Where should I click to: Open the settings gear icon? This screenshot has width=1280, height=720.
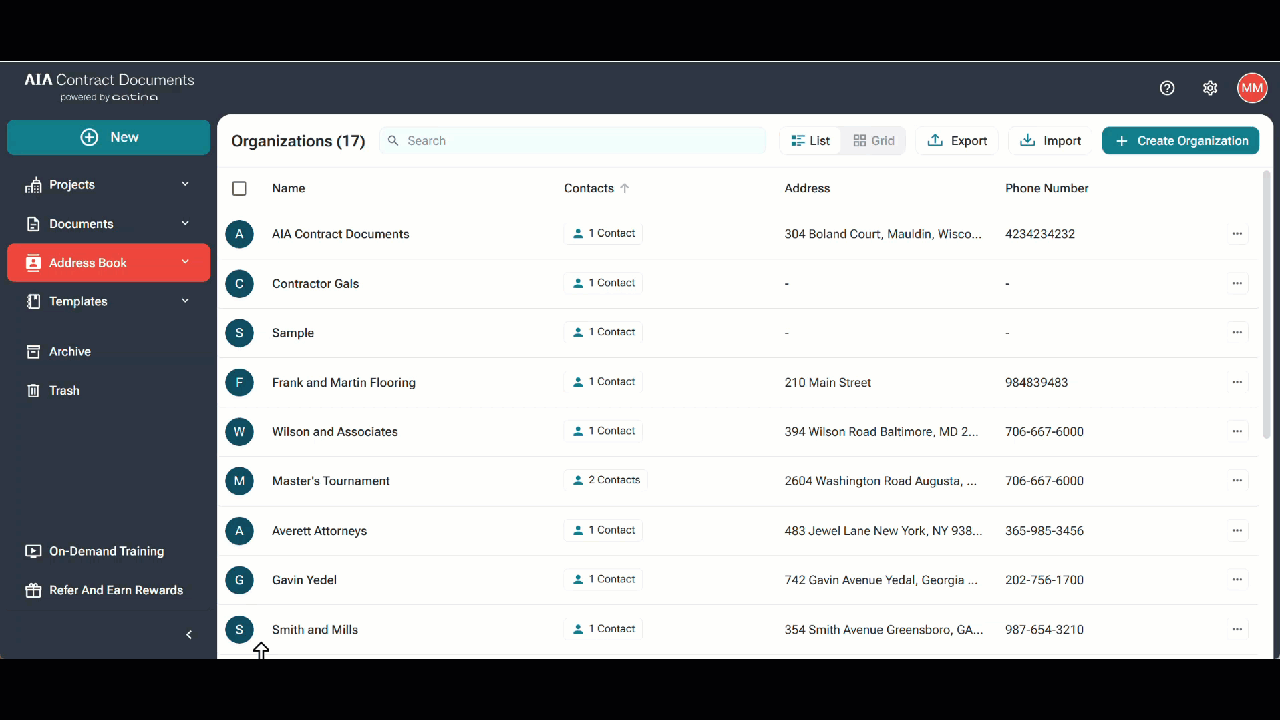[x=1210, y=88]
